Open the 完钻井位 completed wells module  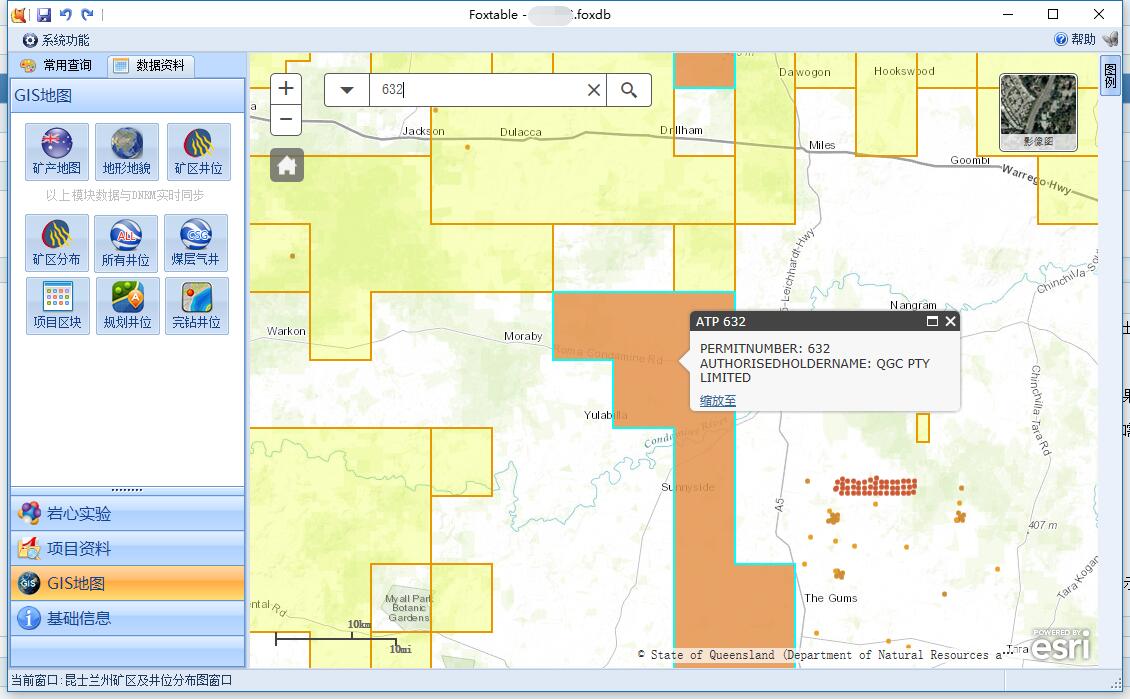tap(197, 306)
